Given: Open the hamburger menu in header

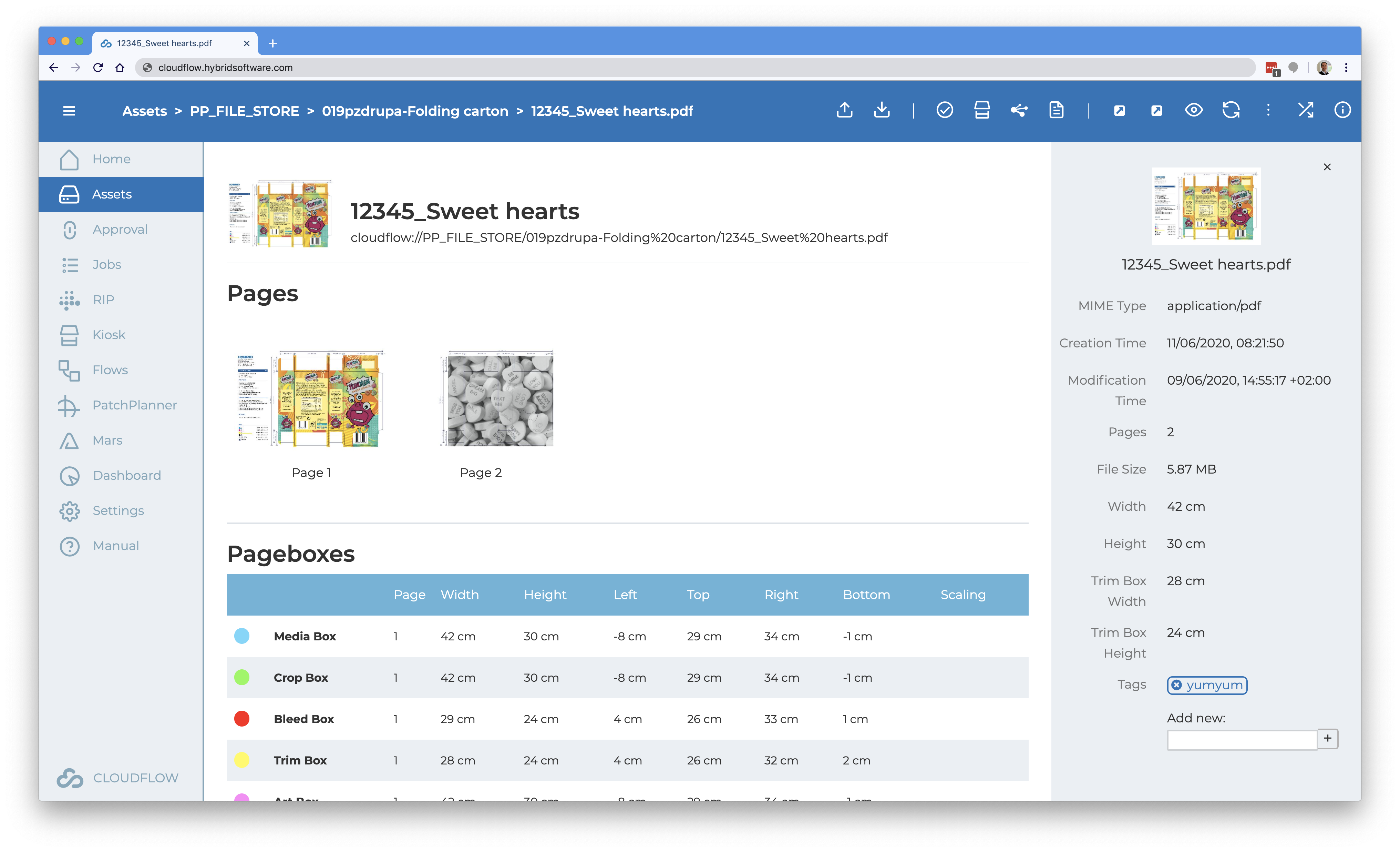Looking at the screenshot, I should (69, 111).
